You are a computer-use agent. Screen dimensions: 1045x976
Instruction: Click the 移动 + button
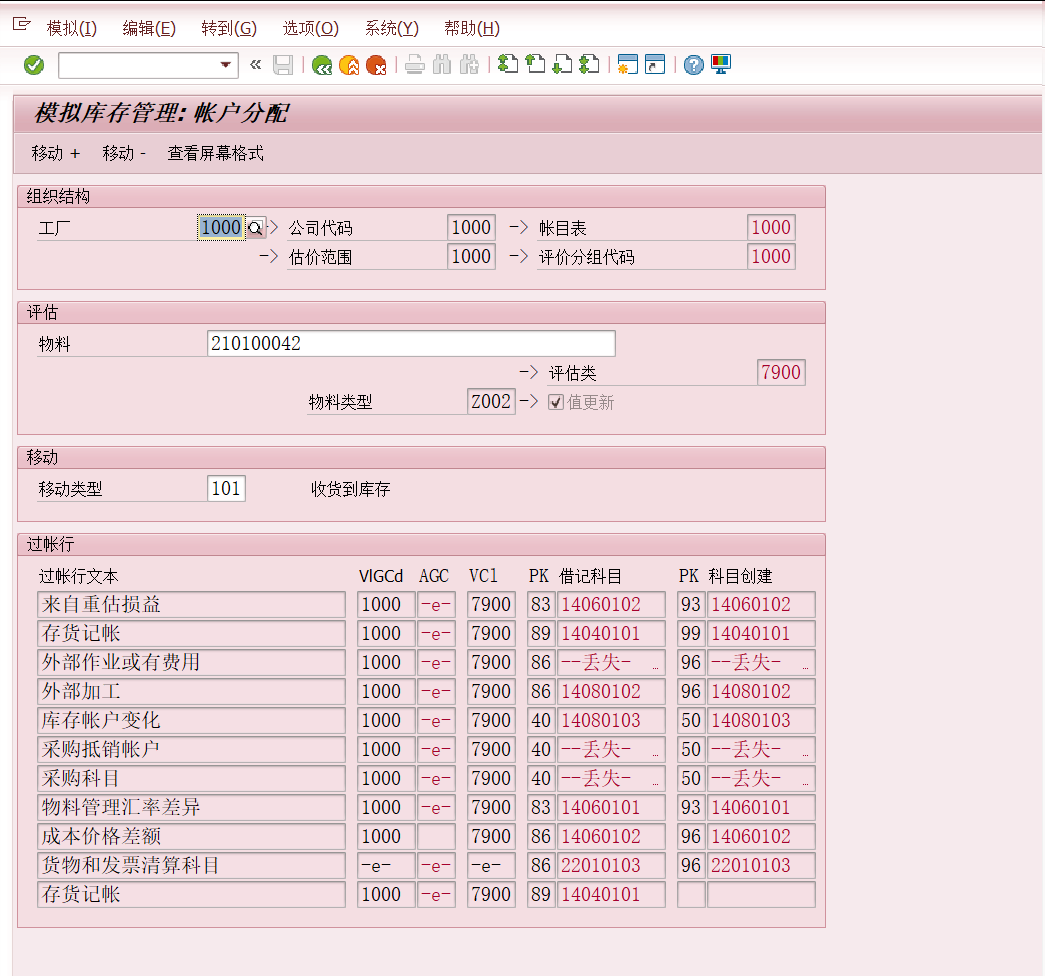coord(55,153)
